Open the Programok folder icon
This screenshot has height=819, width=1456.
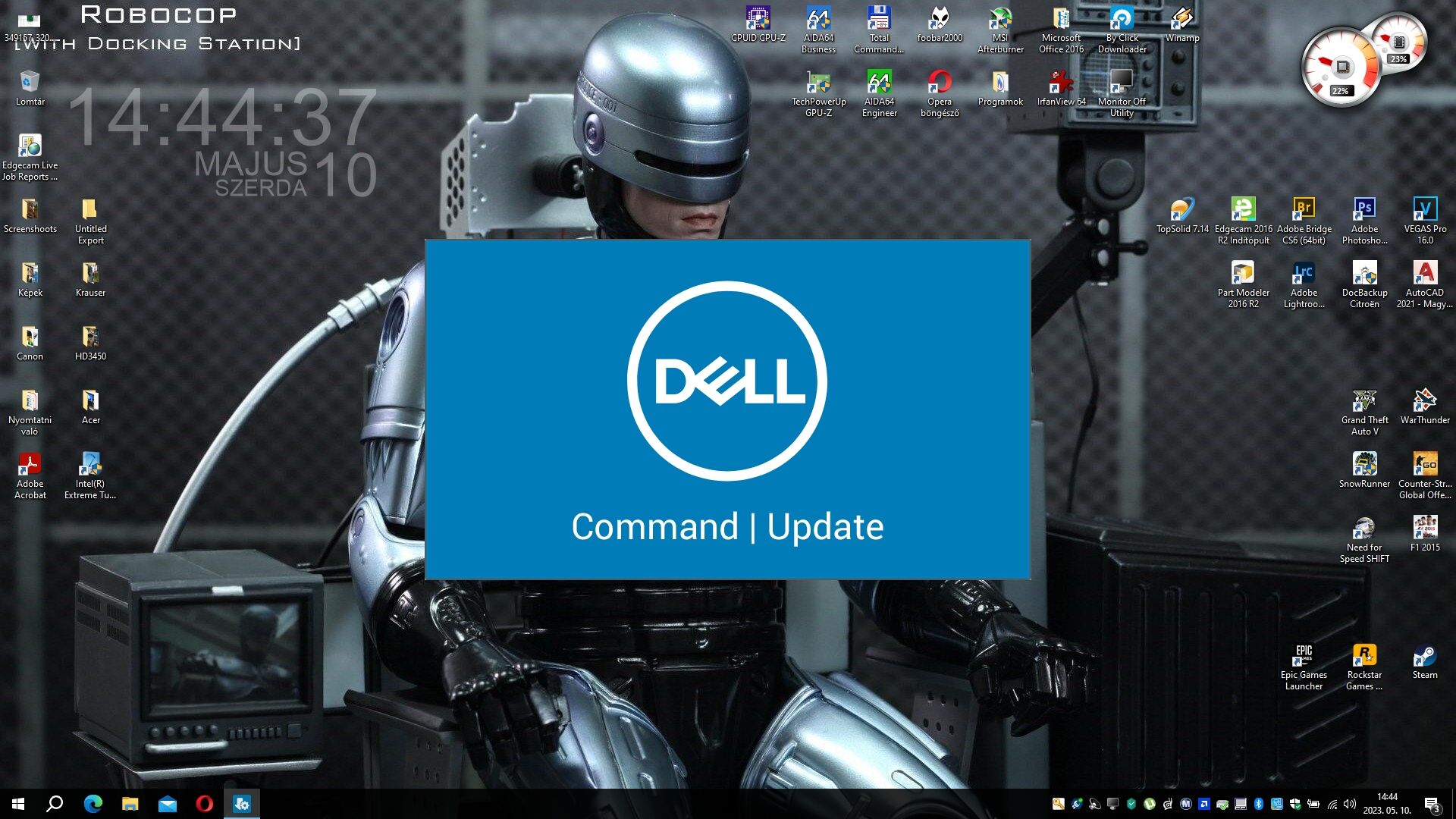tap(1000, 88)
